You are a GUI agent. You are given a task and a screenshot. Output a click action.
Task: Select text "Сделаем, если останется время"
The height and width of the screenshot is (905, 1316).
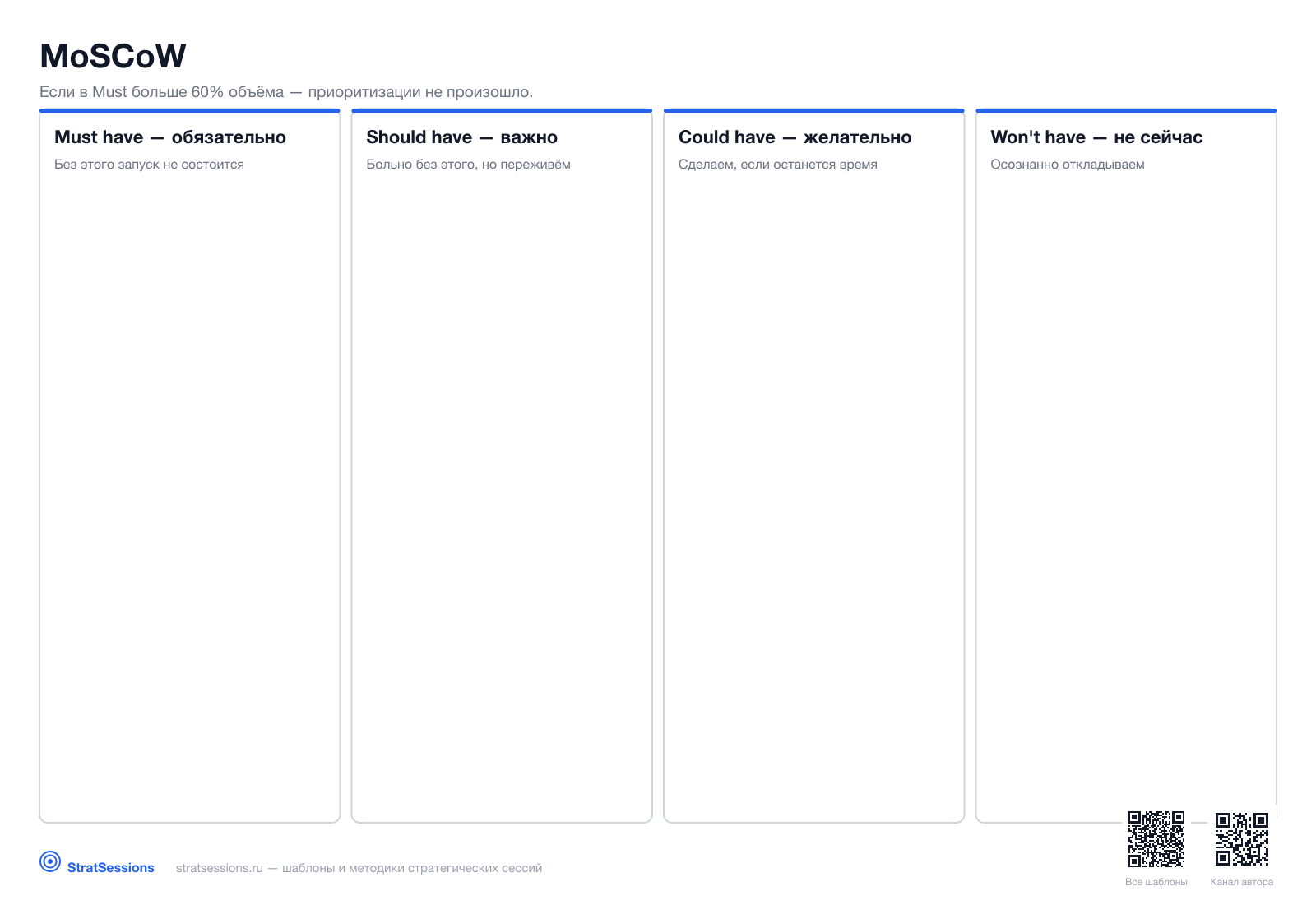click(x=777, y=165)
